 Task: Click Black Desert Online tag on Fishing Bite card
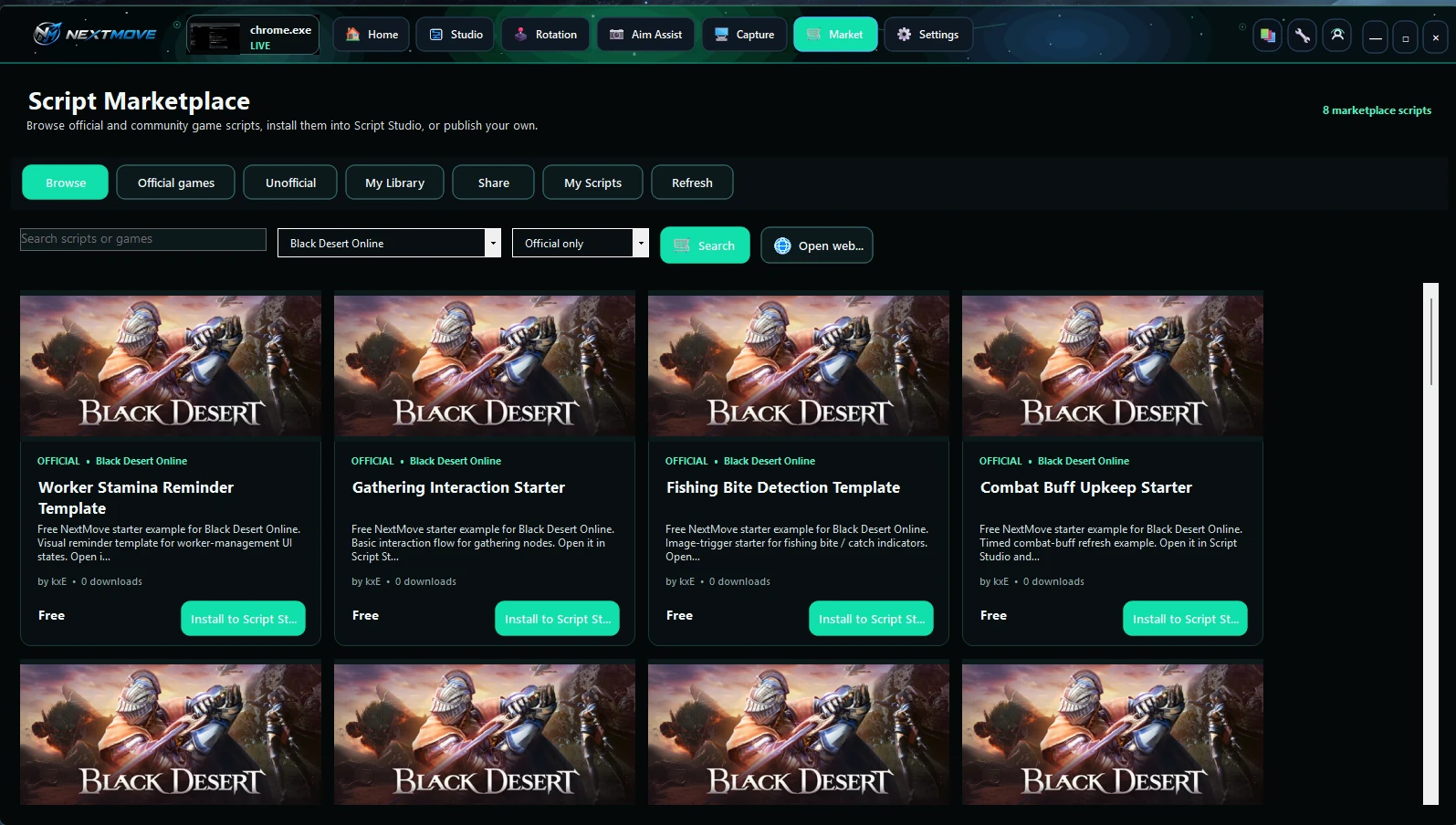tap(770, 461)
